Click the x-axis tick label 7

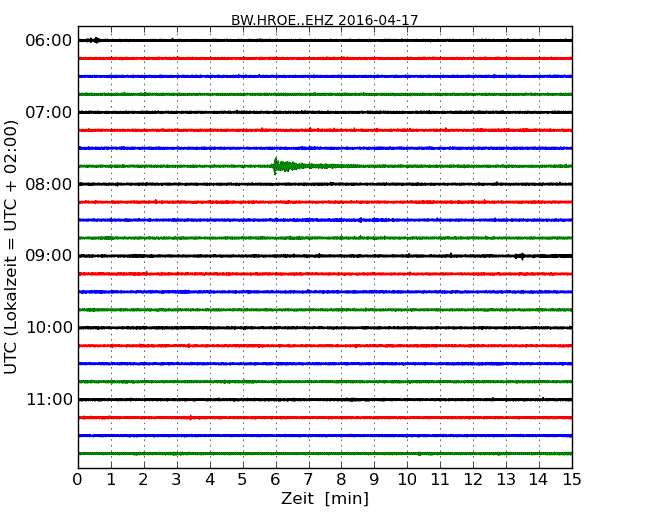(x=308, y=479)
